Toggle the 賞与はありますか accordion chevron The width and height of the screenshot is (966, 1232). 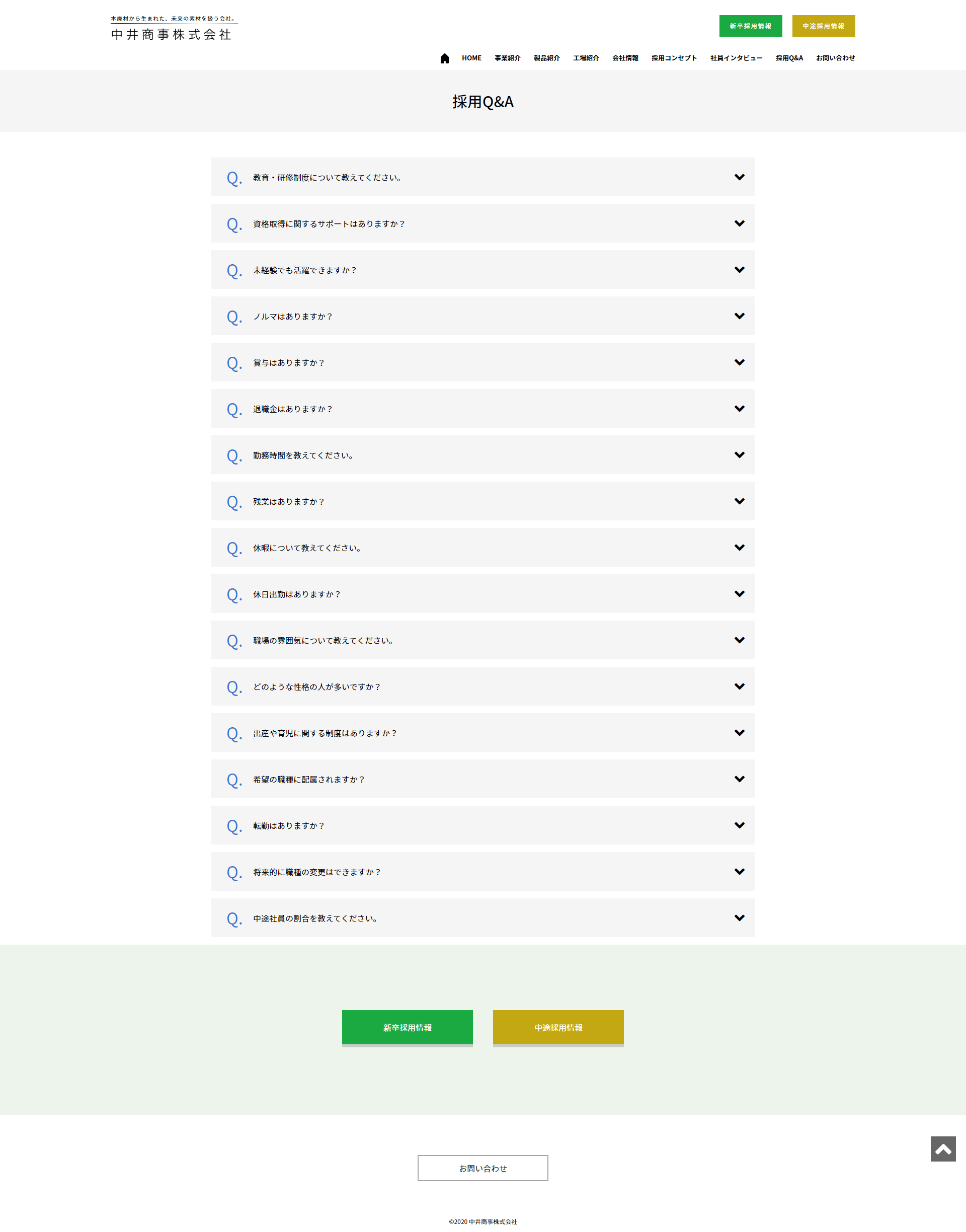(x=739, y=362)
